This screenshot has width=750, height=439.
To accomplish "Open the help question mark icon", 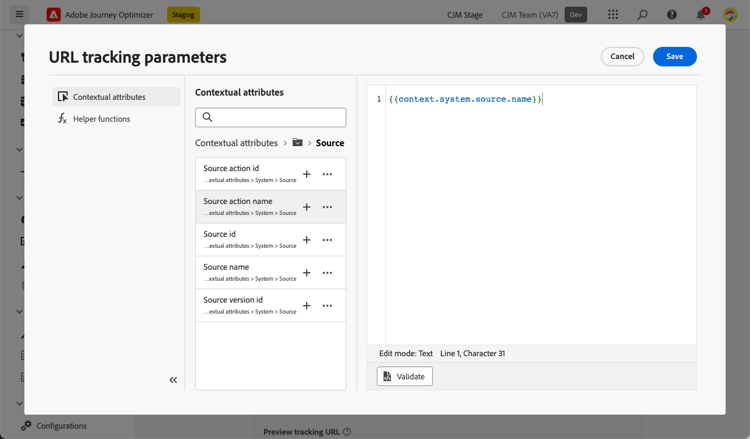I will 672,15.
